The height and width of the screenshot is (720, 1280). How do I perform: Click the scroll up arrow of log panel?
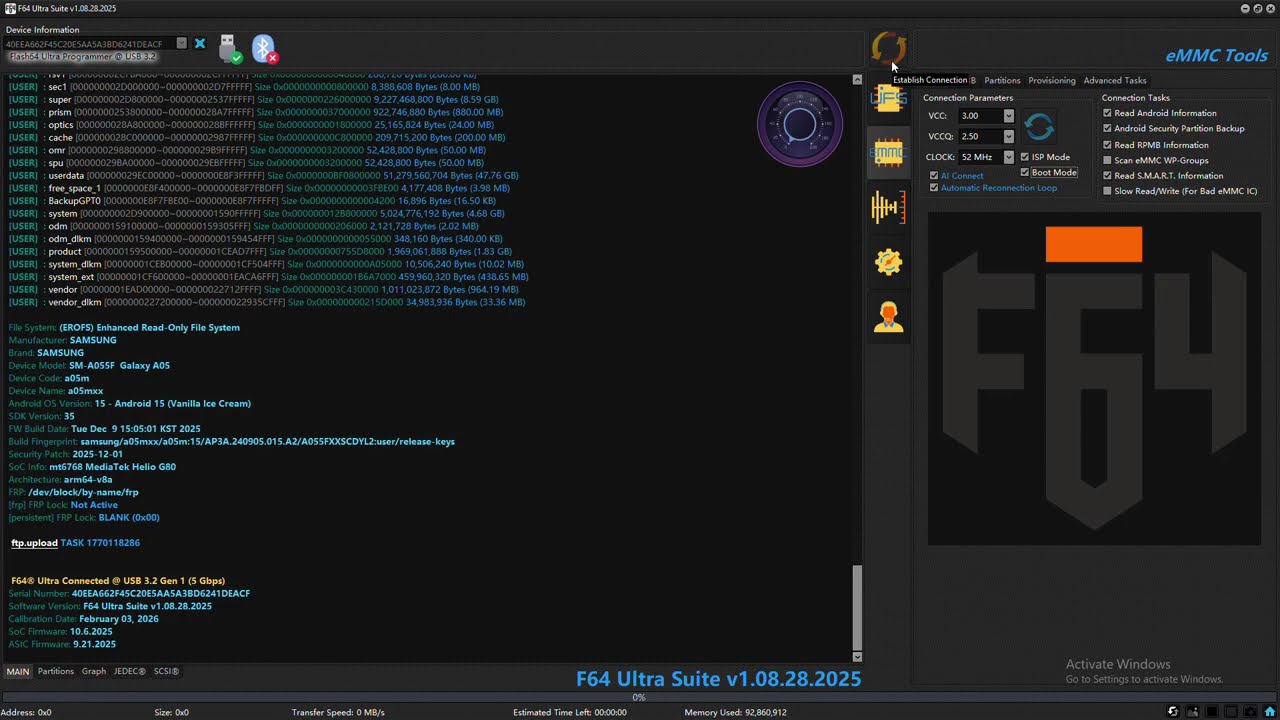[857, 79]
